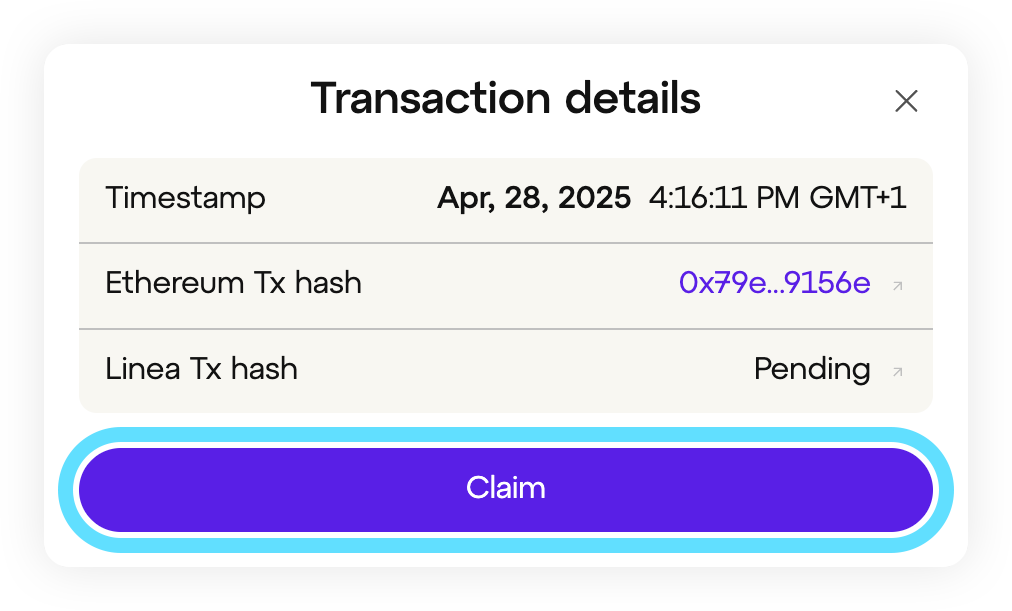
Task: Click the external link arrow beside Linea Tx hash
Action: pos(899,371)
